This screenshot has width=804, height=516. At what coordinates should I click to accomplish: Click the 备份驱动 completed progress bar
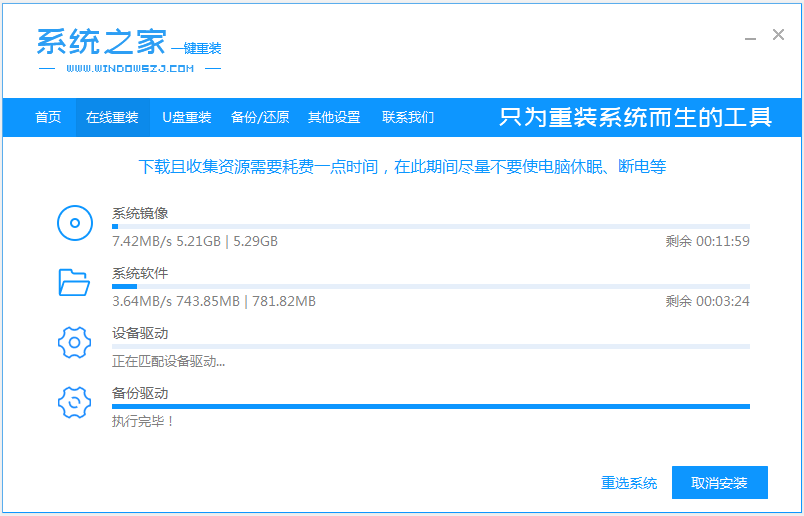[430, 406]
